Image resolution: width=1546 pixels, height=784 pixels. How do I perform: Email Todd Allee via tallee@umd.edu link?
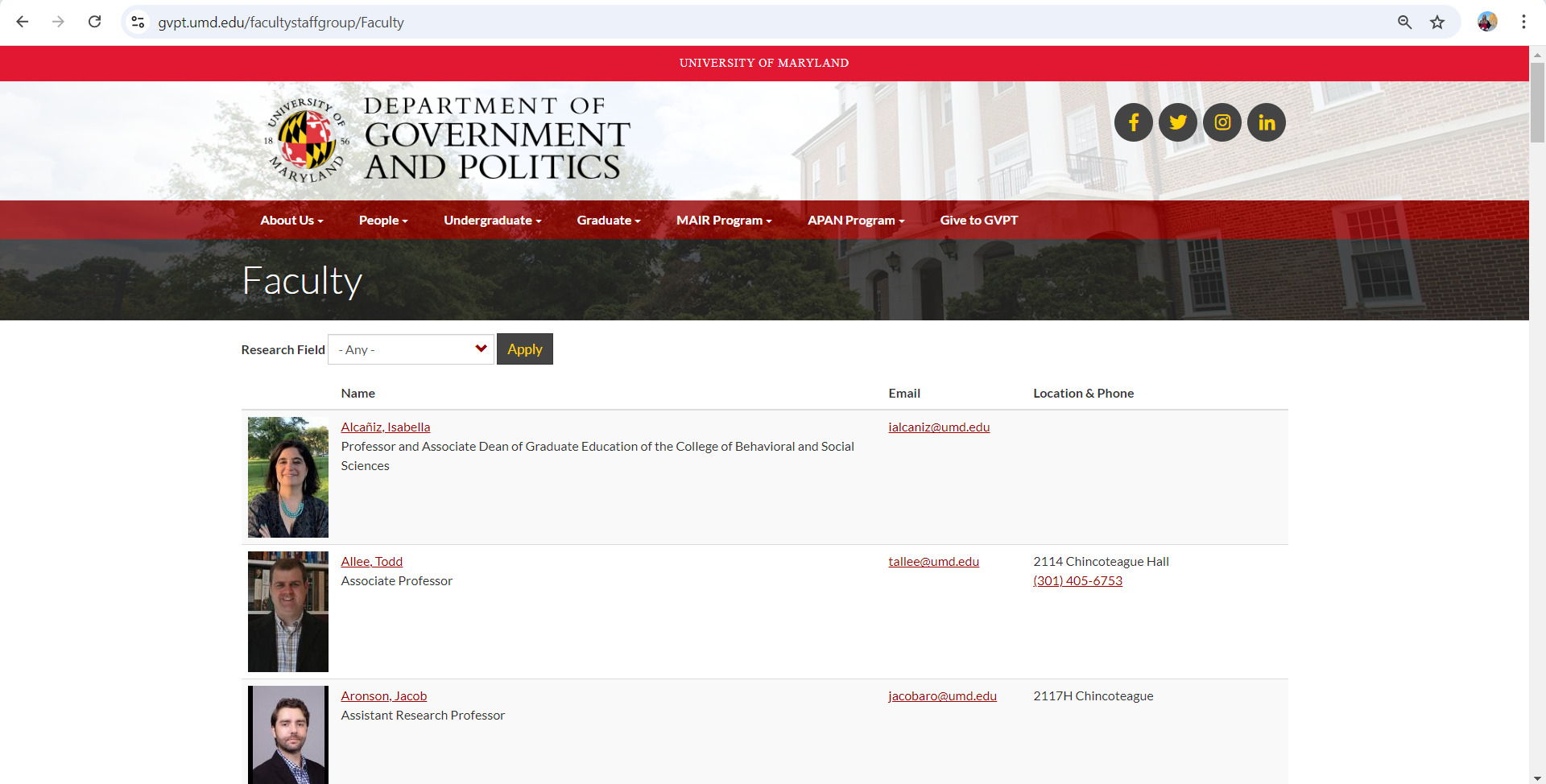click(933, 562)
